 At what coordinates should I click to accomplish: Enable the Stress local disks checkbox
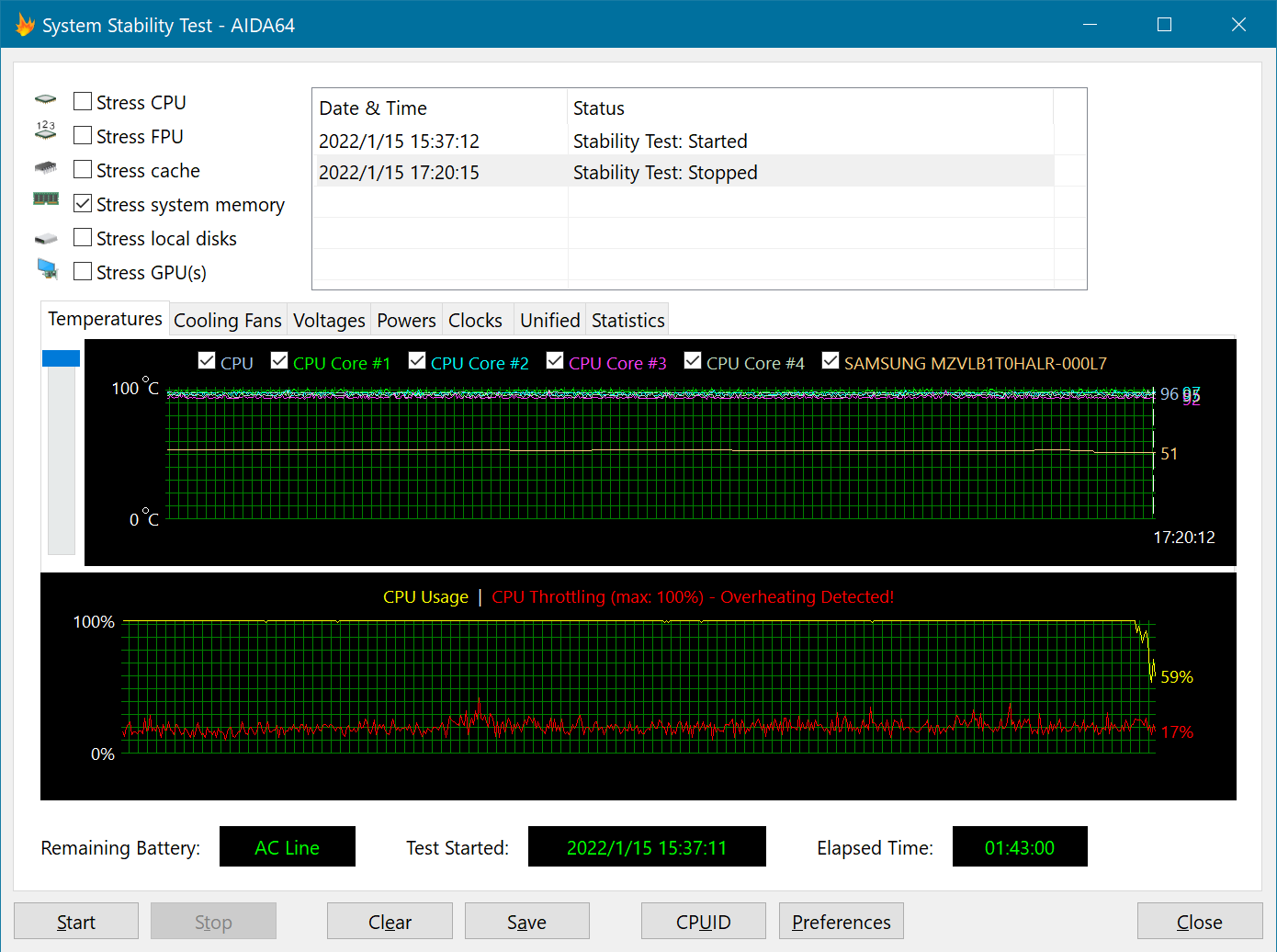pos(83,237)
